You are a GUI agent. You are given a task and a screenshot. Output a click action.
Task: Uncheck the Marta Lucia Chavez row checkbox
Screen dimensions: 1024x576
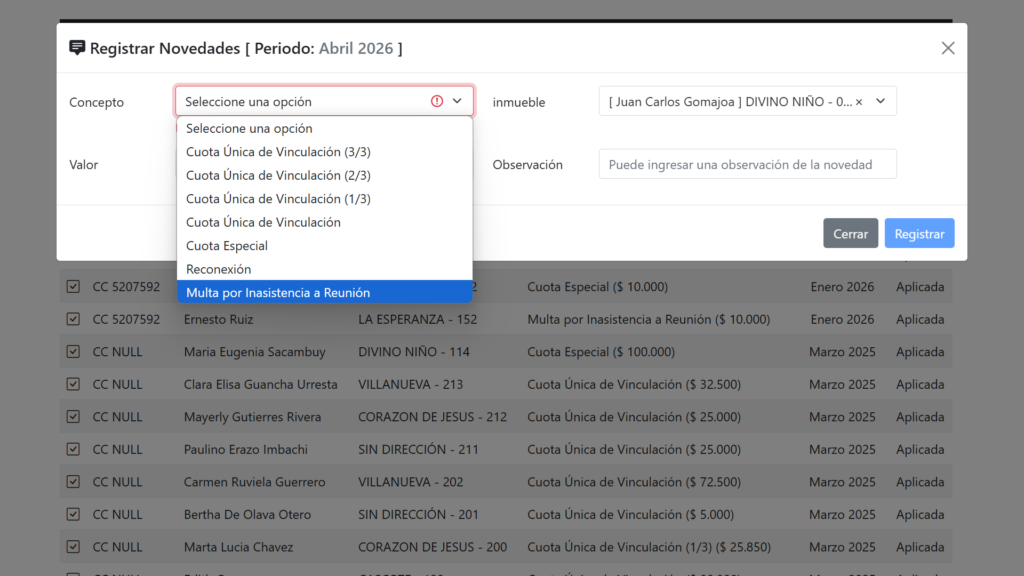tap(73, 547)
